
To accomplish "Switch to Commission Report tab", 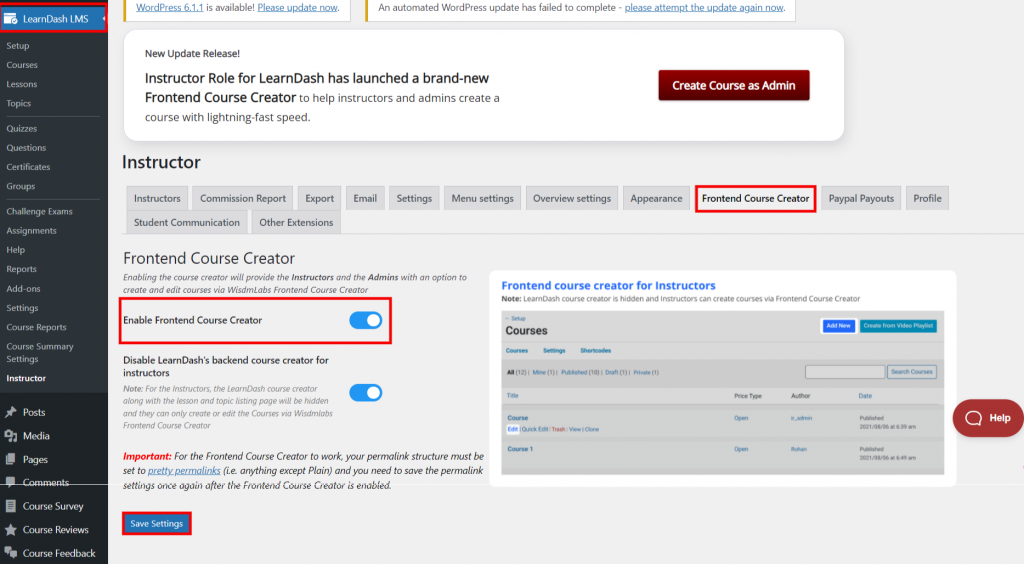I will tap(243, 198).
